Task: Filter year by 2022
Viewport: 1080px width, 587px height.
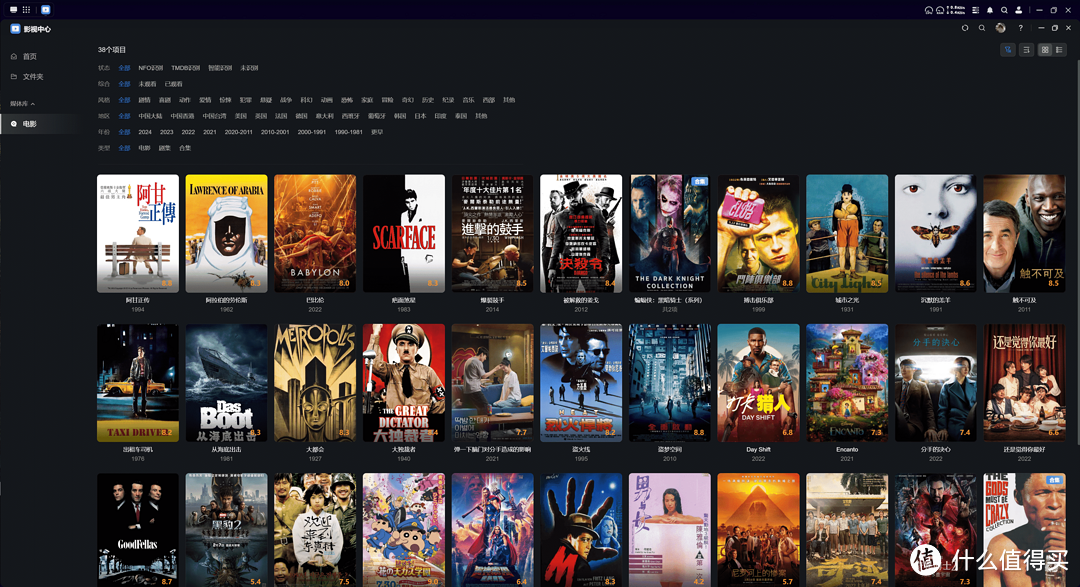Action: [x=188, y=132]
